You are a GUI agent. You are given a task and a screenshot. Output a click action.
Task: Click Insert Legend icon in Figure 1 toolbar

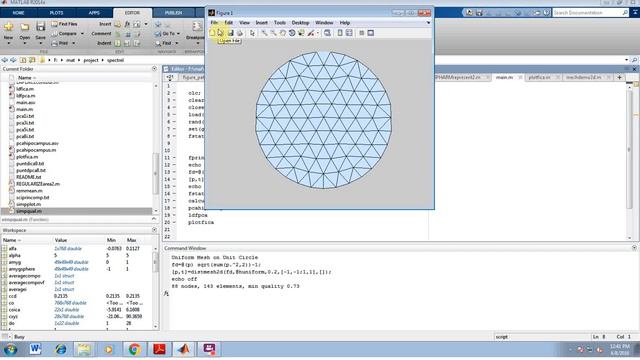pyautogui.click(x=349, y=33)
